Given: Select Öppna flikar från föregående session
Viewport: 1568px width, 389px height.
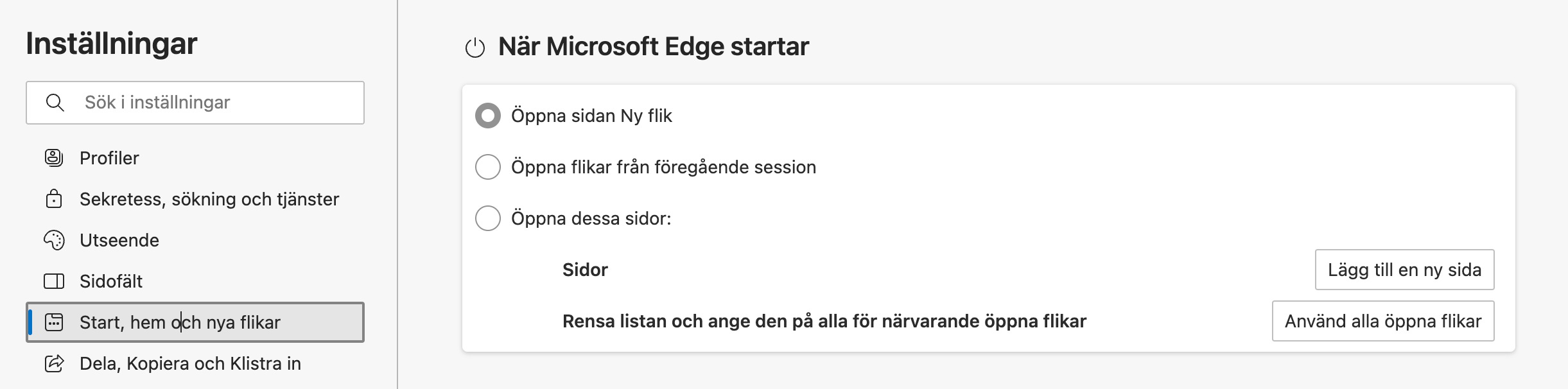Looking at the screenshot, I should click(x=488, y=167).
